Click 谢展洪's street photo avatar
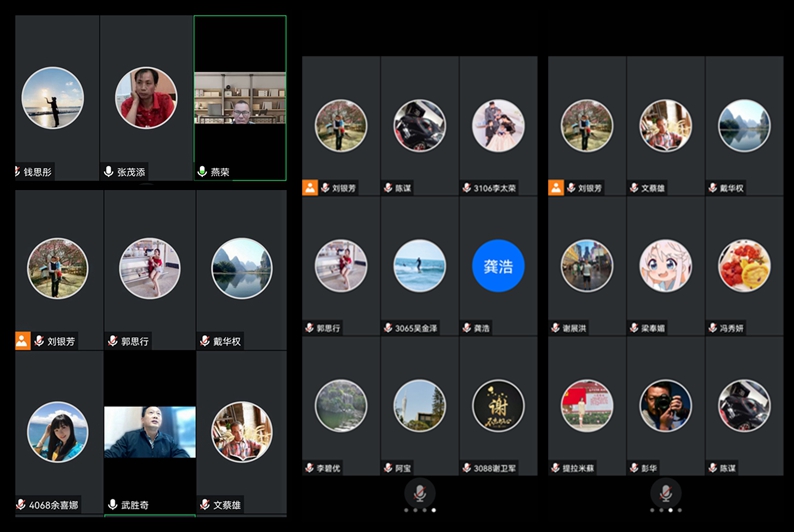This screenshot has height=532, width=794. tap(587, 266)
